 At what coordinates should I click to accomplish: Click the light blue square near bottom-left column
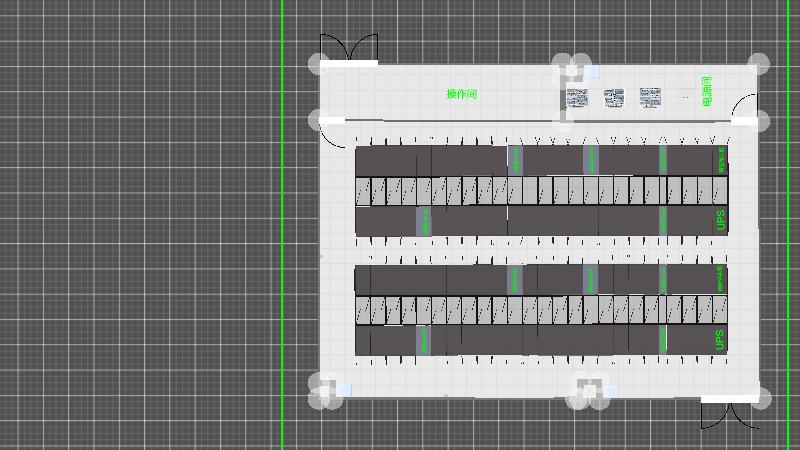point(345,389)
